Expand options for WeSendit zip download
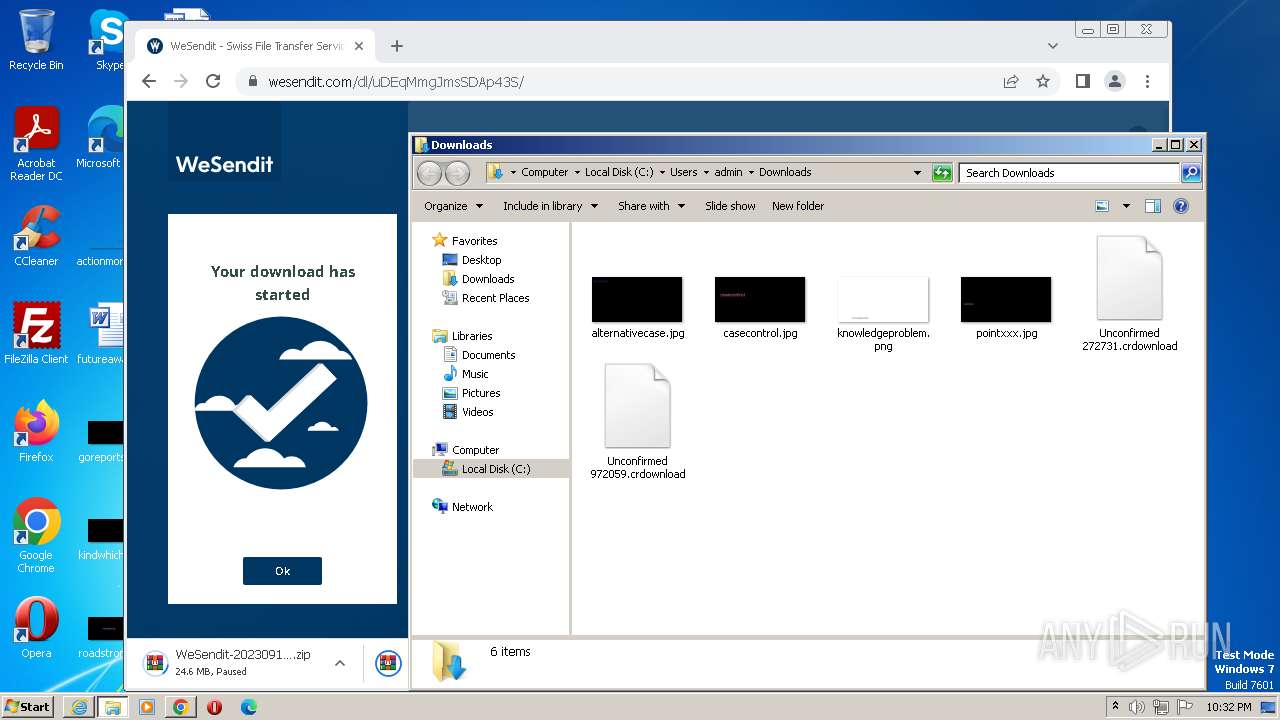Screen dimensions: 1280x720 click(340, 663)
